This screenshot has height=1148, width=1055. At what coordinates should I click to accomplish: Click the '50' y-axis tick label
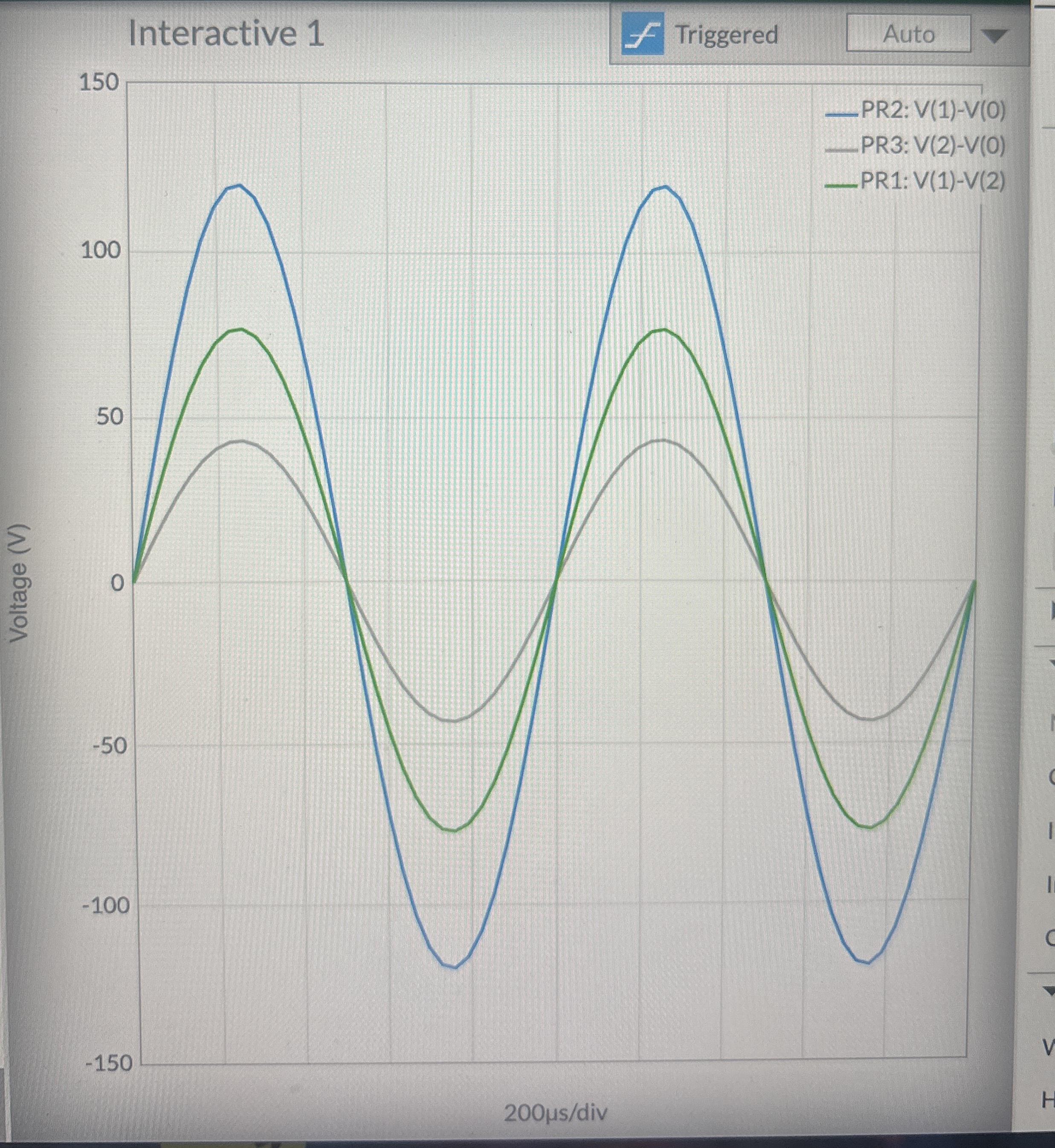pos(110,417)
